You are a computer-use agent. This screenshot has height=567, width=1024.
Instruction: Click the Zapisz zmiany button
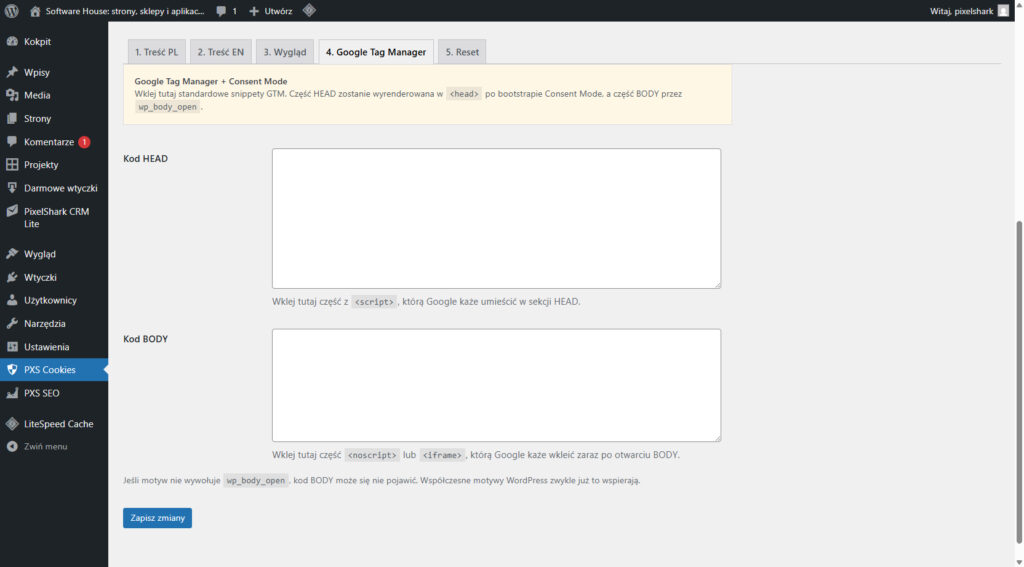[x=157, y=518]
